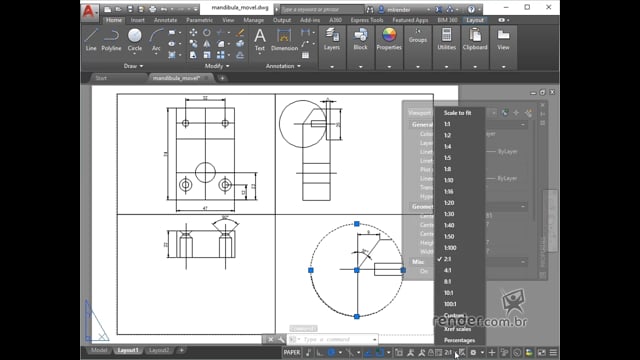Activate the Move tool in Modify panel
The width and height of the screenshot is (640, 360).
click(x=193, y=32)
